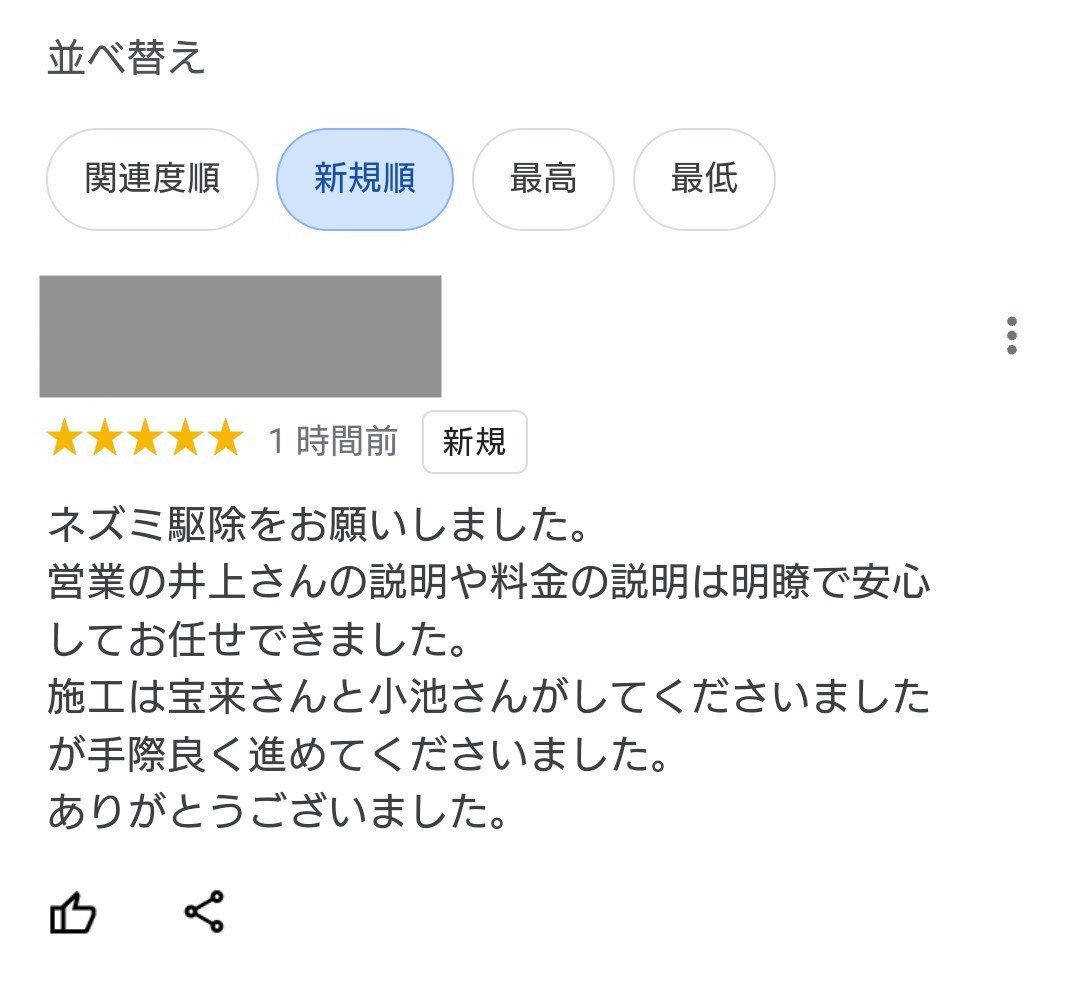The width and height of the screenshot is (1080, 999).
Task: Share this review via share icon
Action: (205, 912)
